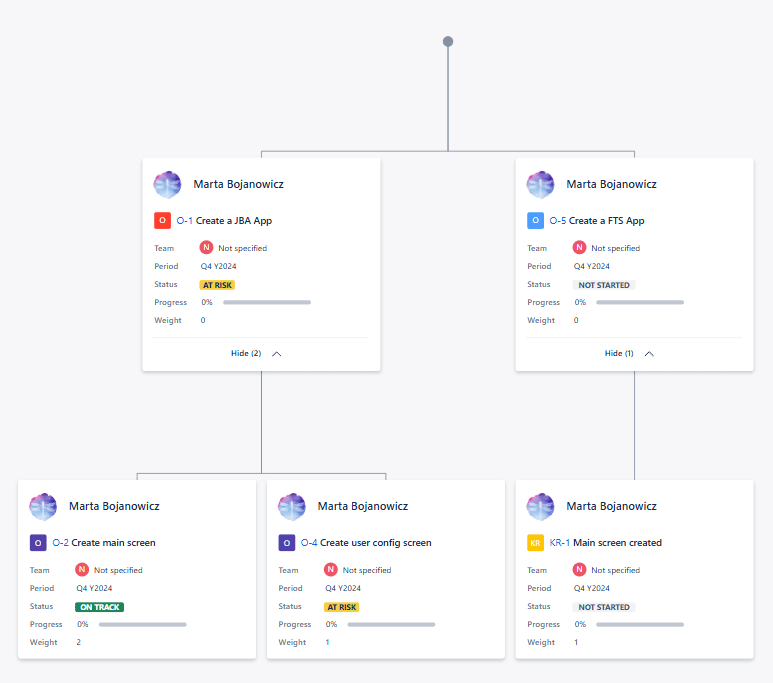Open the O-1 objective key link
This screenshot has height=683, width=773.
pos(184,221)
